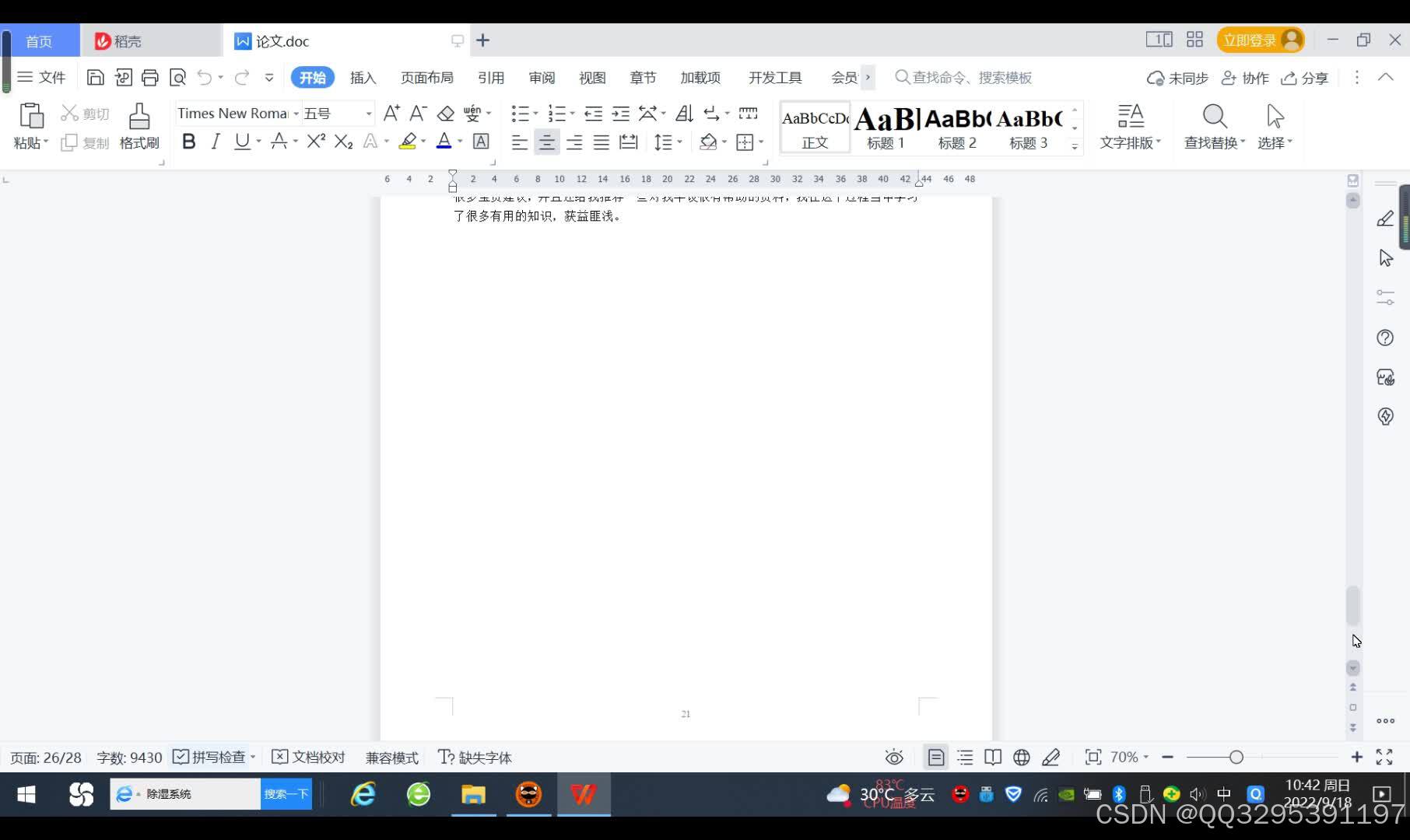The image size is (1410, 840).
Task: Expand numbered list style dropdown
Action: [x=572, y=114]
